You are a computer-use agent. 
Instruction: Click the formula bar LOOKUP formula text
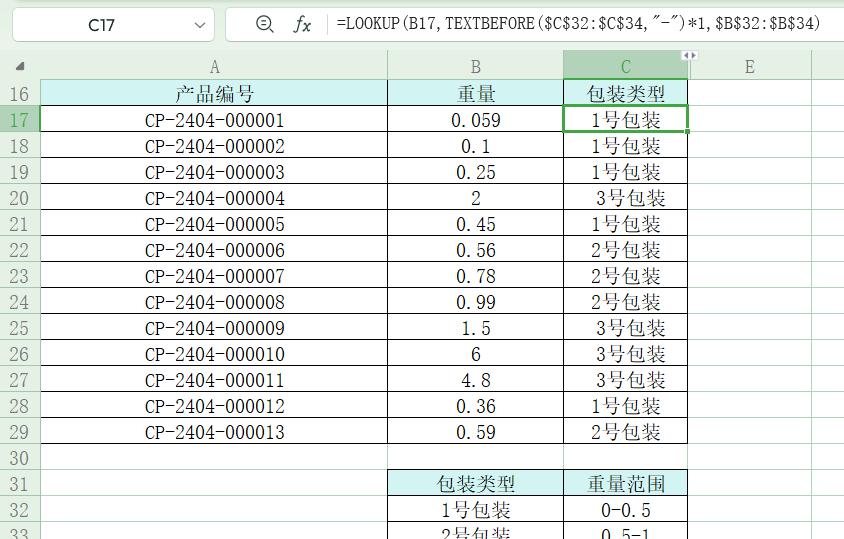(578, 23)
